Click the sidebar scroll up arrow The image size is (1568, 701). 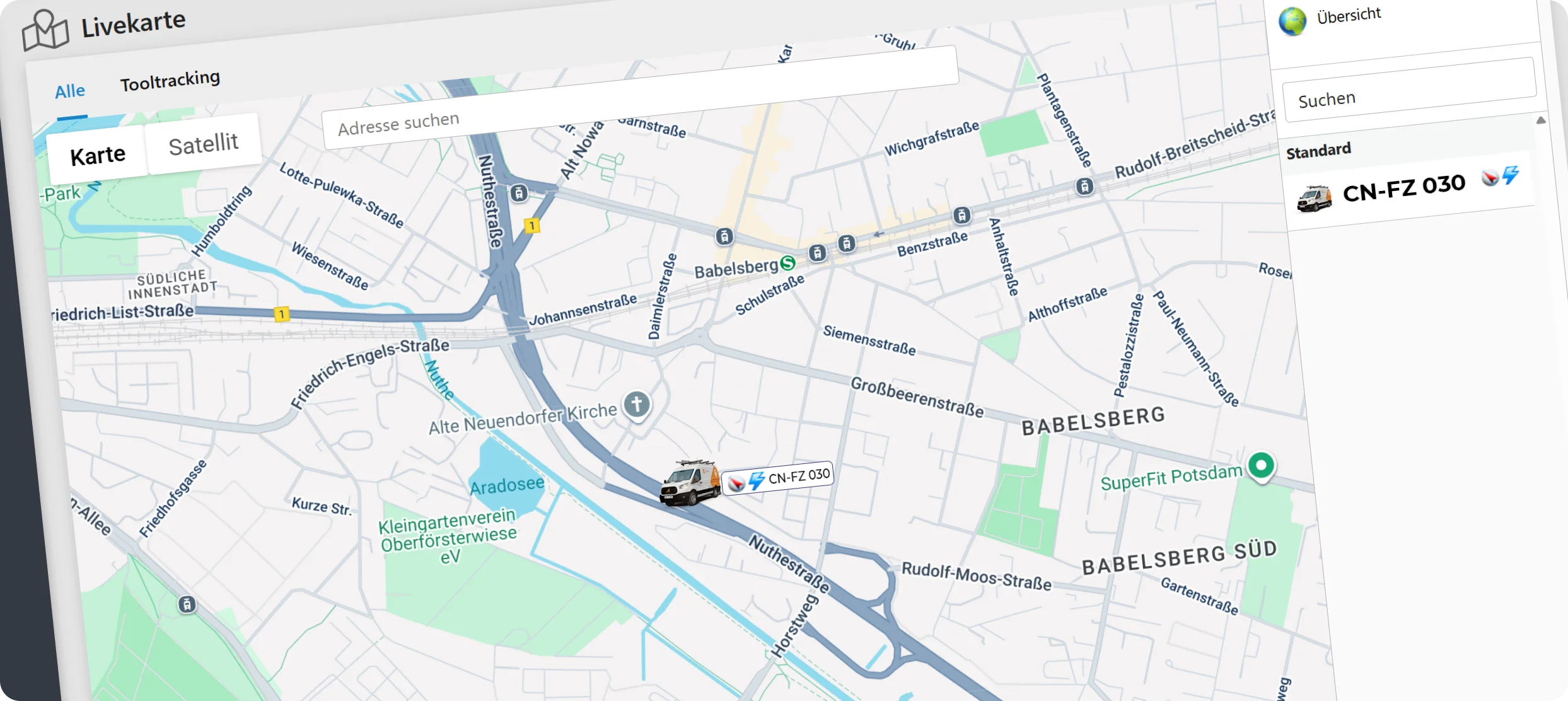coord(1541,120)
